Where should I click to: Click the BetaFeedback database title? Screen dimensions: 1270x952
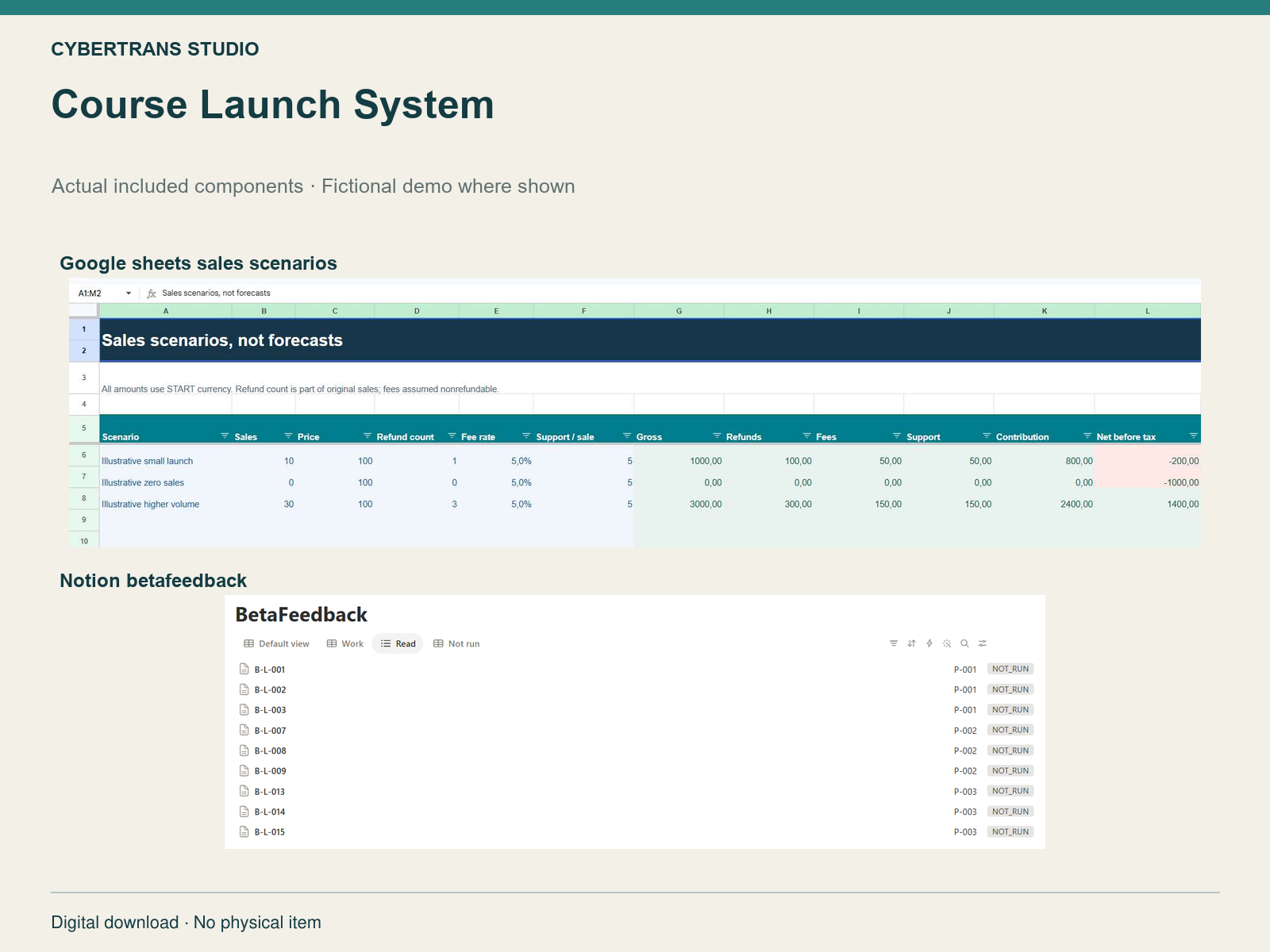point(302,615)
